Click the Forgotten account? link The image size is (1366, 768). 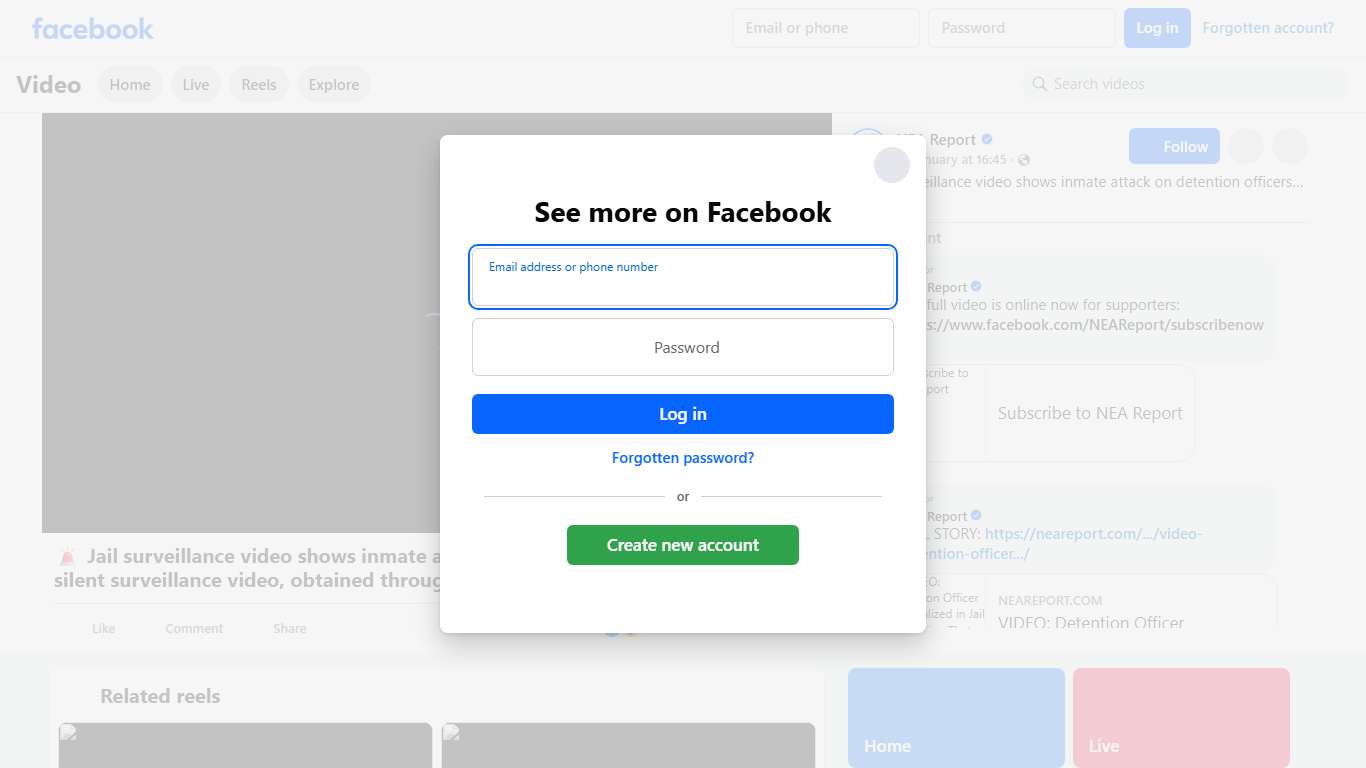(1268, 28)
